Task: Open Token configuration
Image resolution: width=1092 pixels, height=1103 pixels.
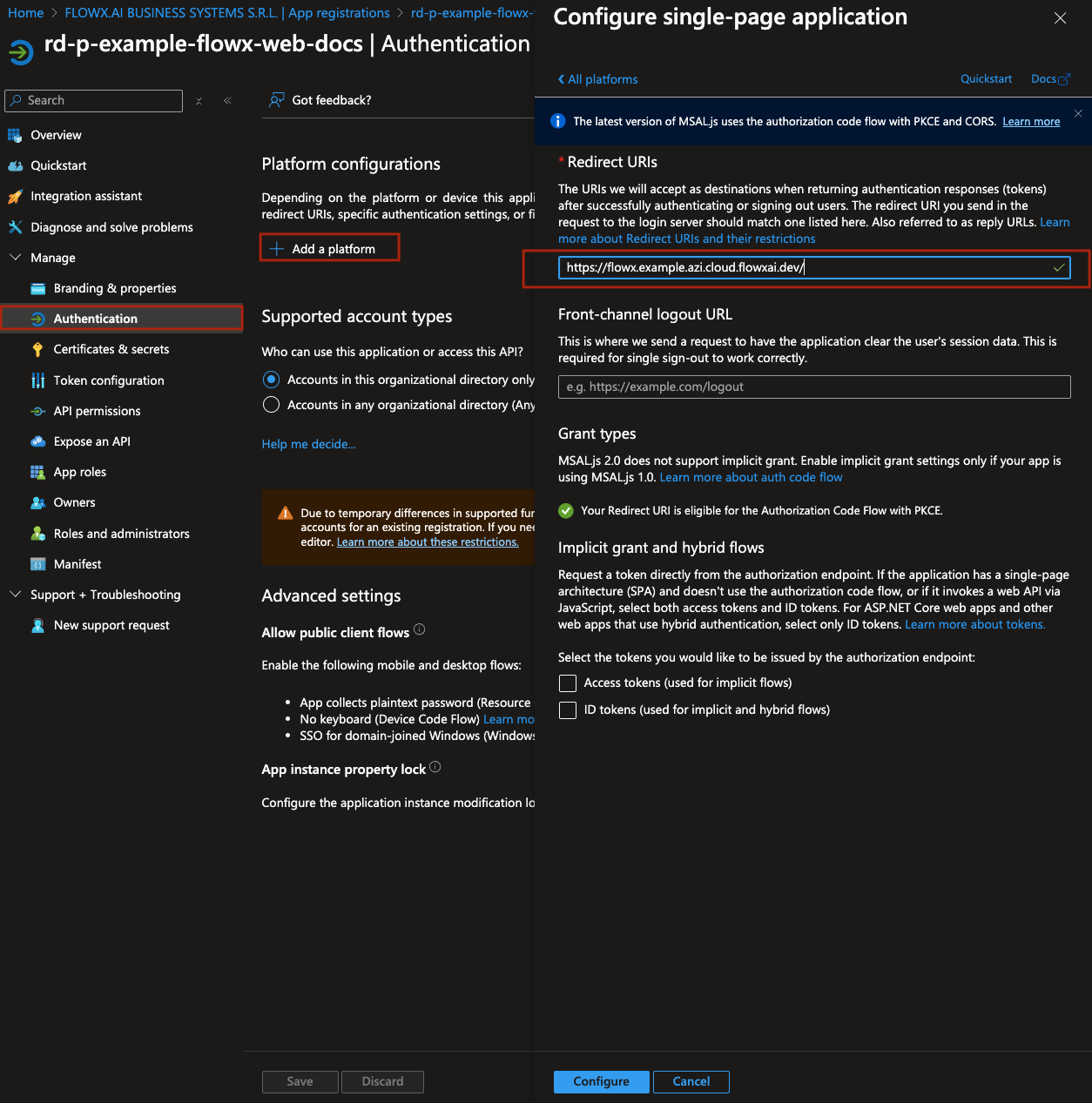Action: 109,380
